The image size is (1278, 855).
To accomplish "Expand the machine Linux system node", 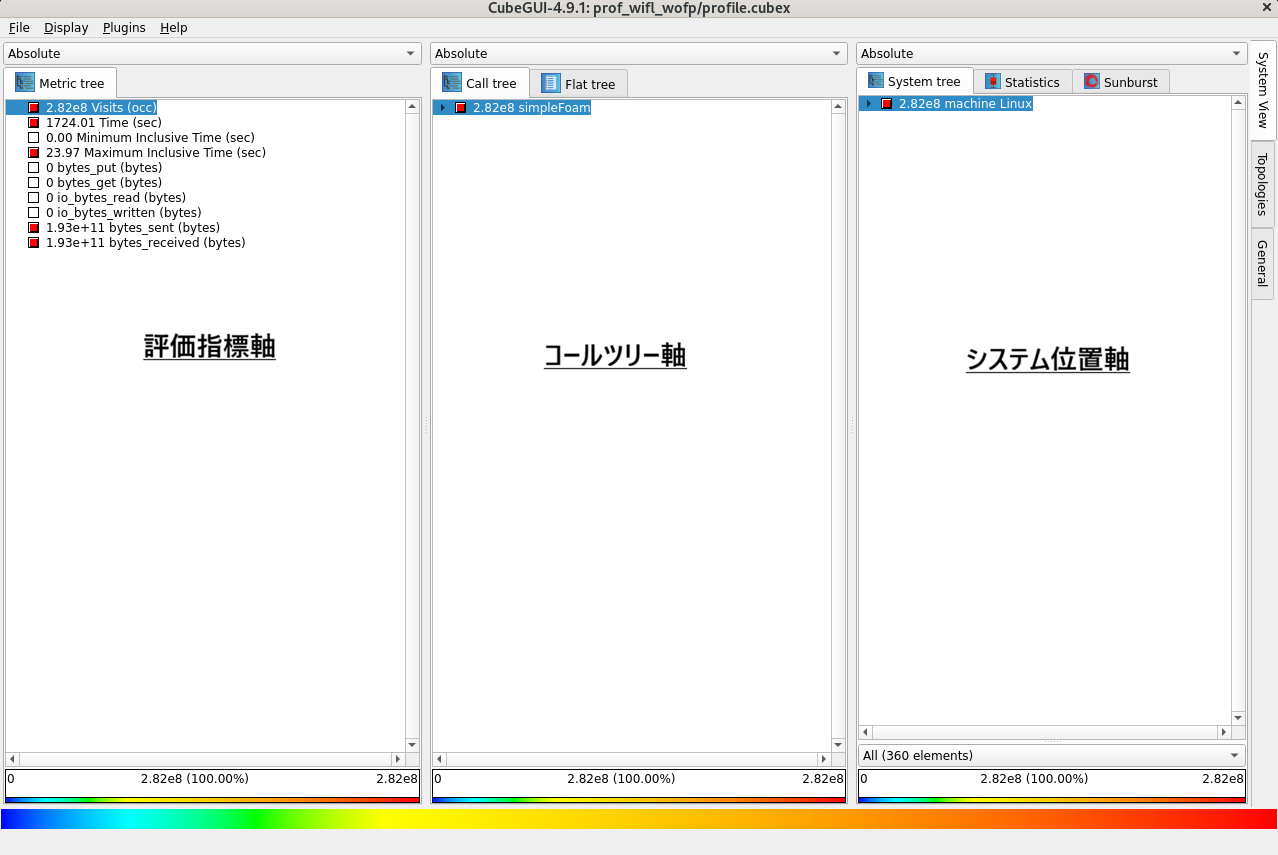I will coord(869,104).
